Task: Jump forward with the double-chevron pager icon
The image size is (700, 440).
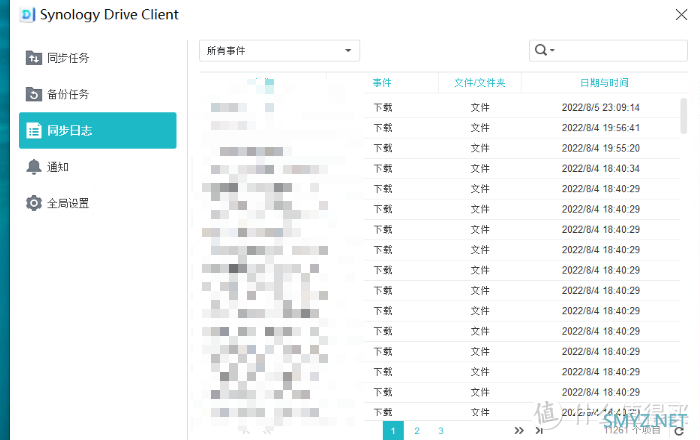Action: [519, 431]
